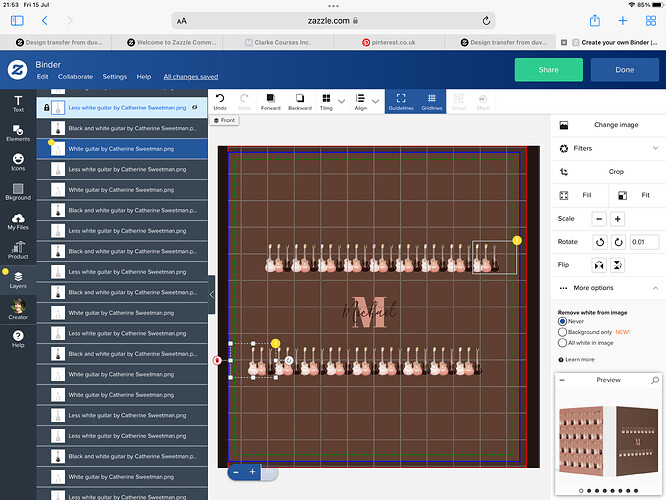666x500 pixels.
Task: Open the Align dropdown arrow
Action: [375, 102]
